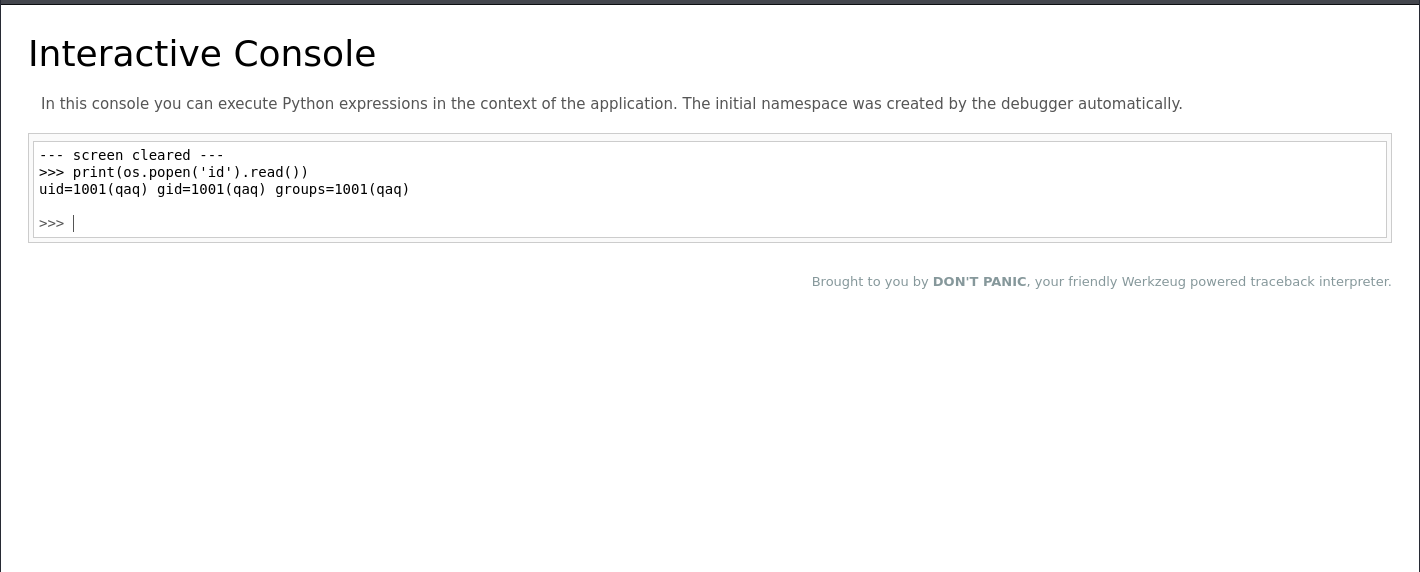Click the >>> prompt before the print command

(x=51, y=172)
